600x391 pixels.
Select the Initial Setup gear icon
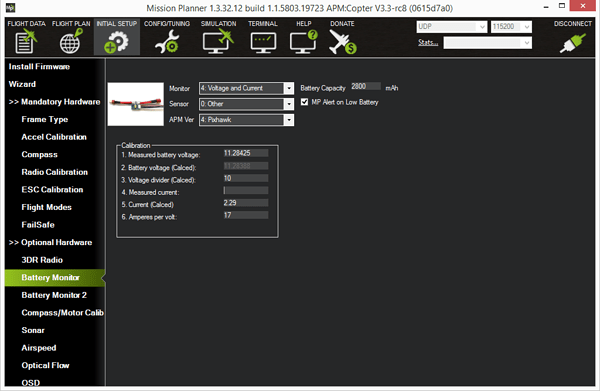click(116, 42)
